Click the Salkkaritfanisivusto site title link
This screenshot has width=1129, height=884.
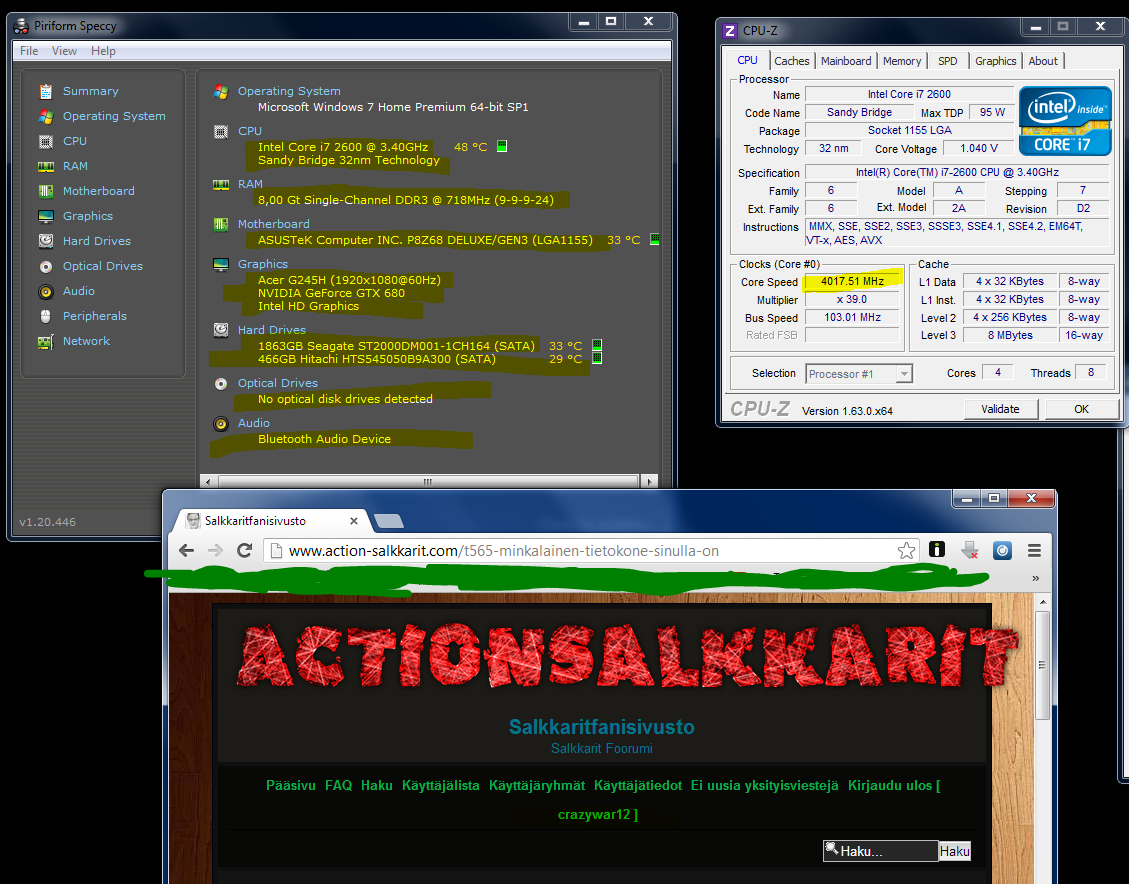tap(602, 727)
